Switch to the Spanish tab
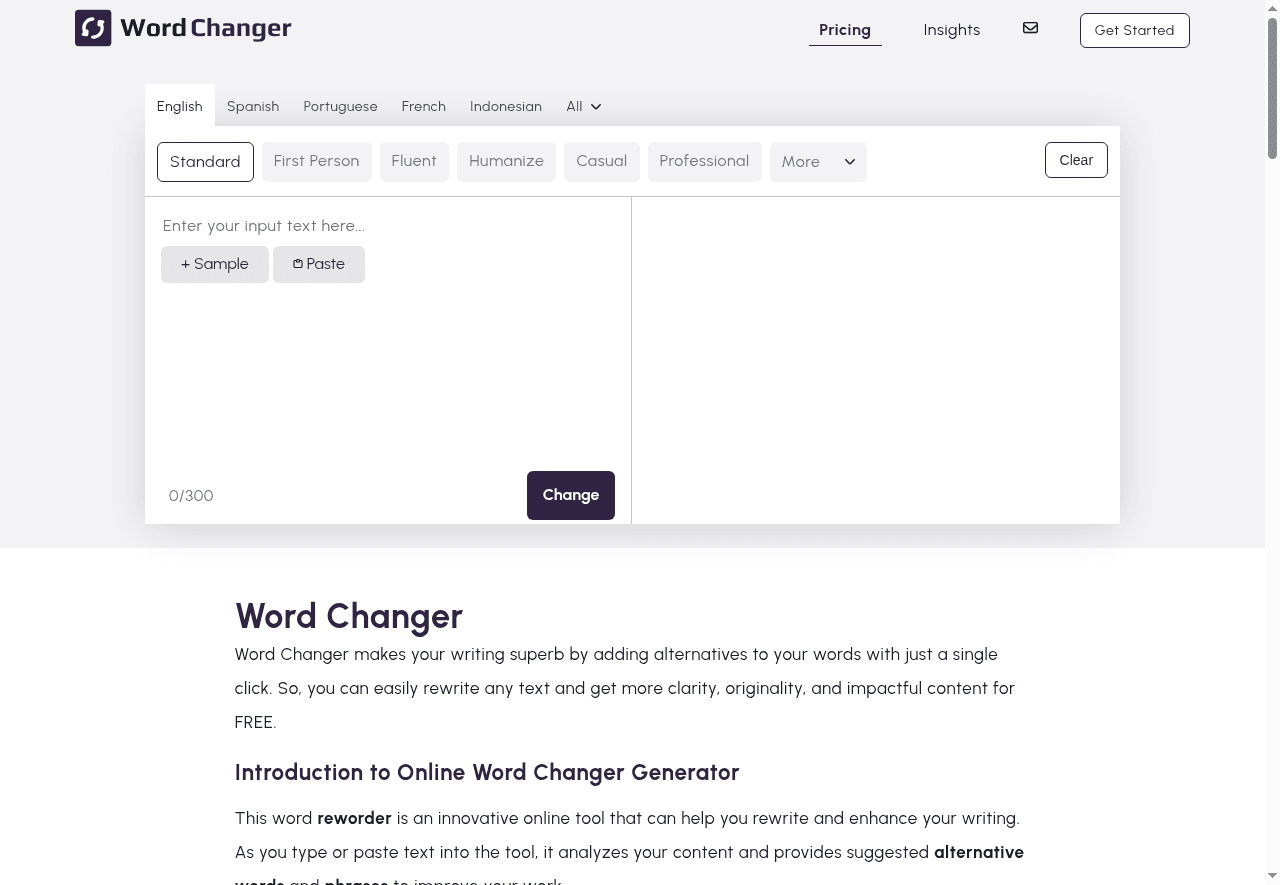The height and width of the screenshot is (885, 1280). click(x=253, y=106)
